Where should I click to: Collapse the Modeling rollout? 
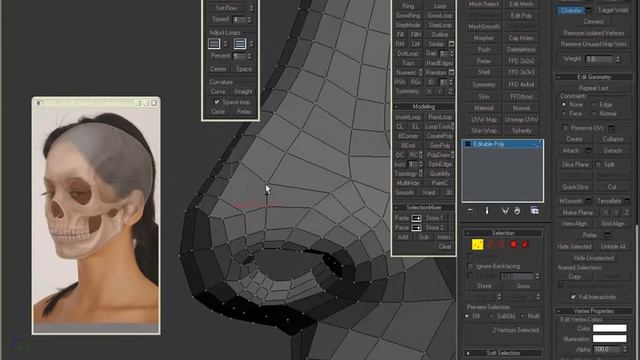click(x=423, y=107)
